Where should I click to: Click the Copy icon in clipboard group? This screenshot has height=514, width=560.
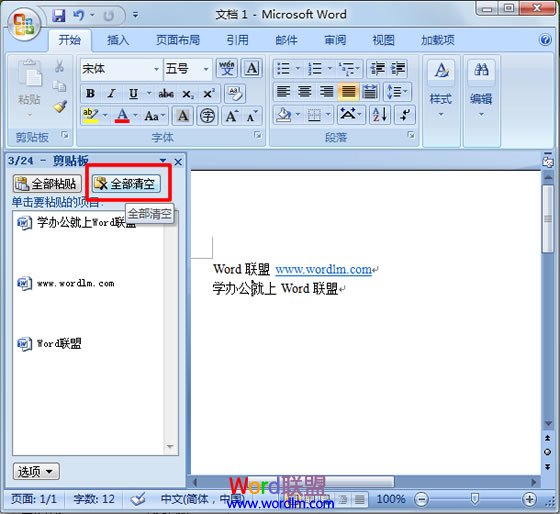point(59,86)
